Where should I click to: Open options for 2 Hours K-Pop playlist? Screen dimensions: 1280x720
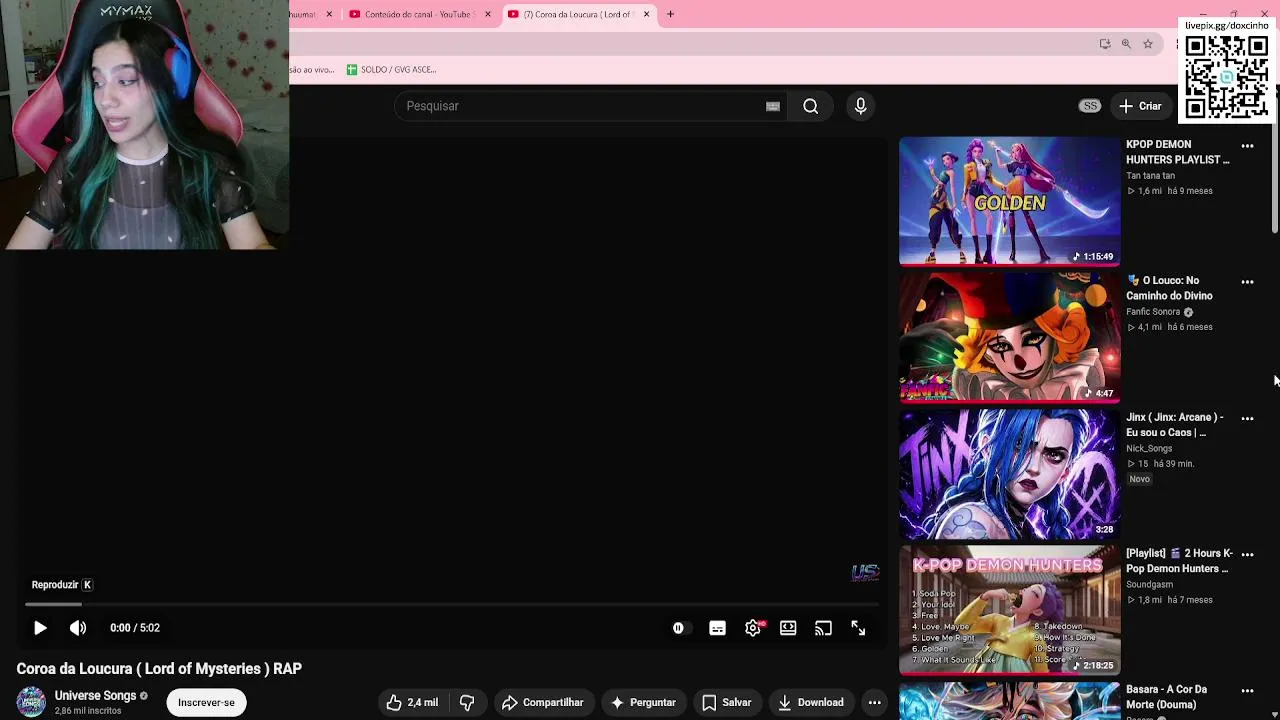1247,554
